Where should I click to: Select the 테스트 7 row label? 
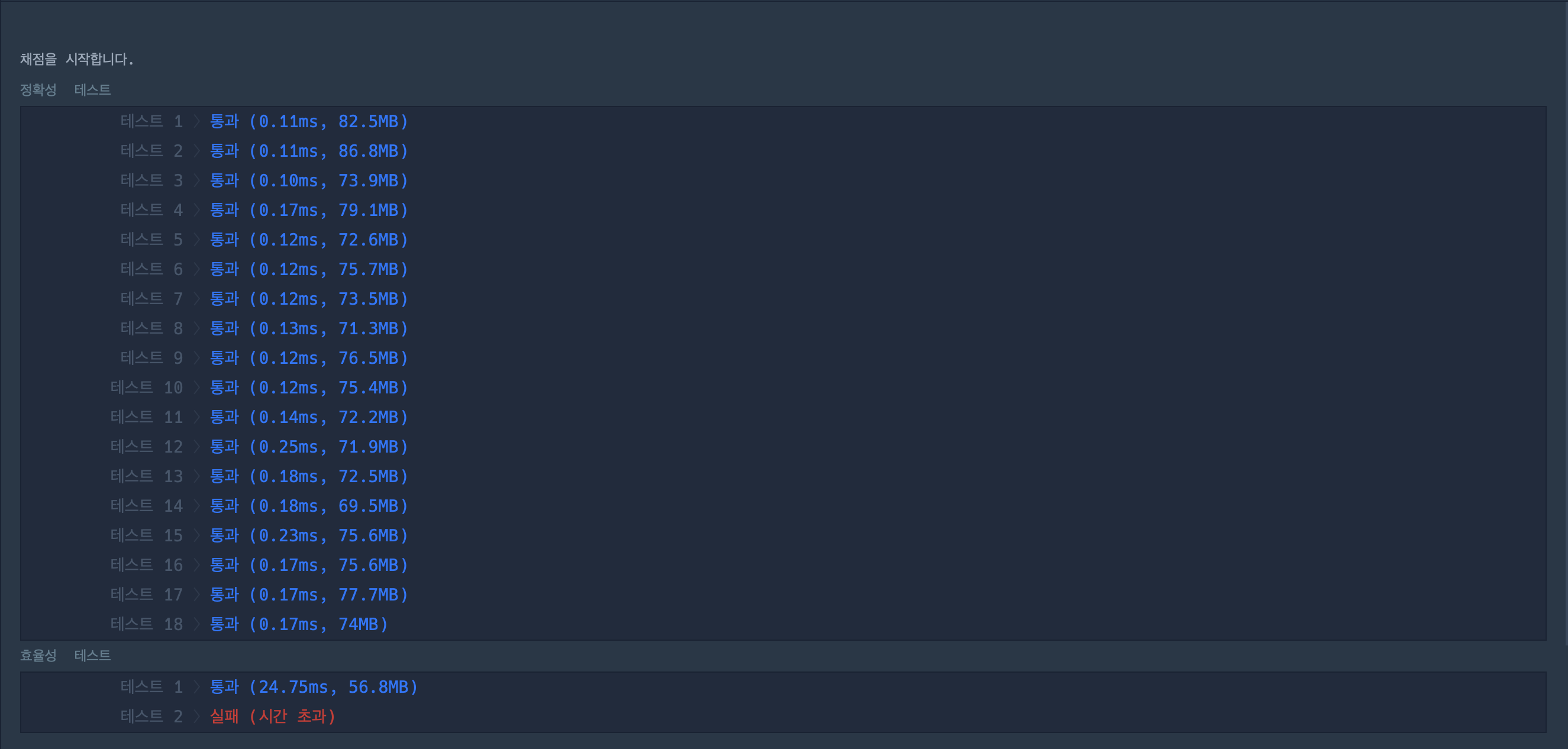[x=151, y=299]
